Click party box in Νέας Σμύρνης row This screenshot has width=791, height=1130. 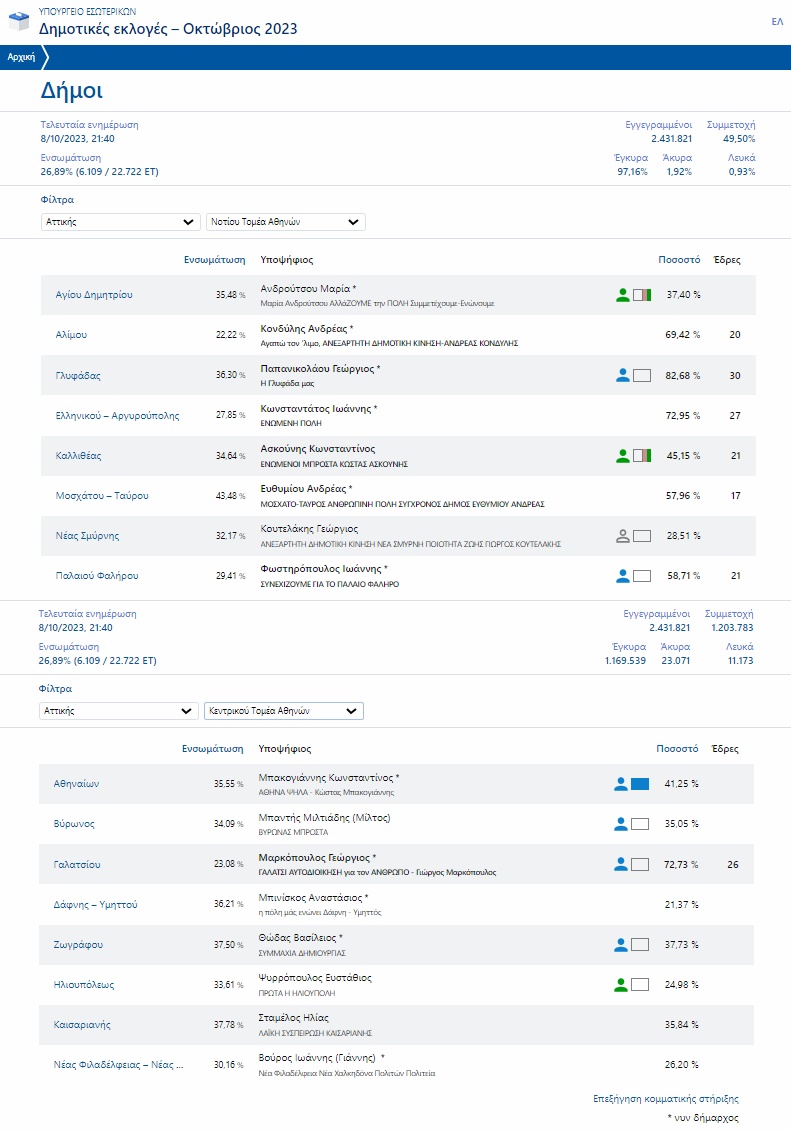(x=642, y=535)
